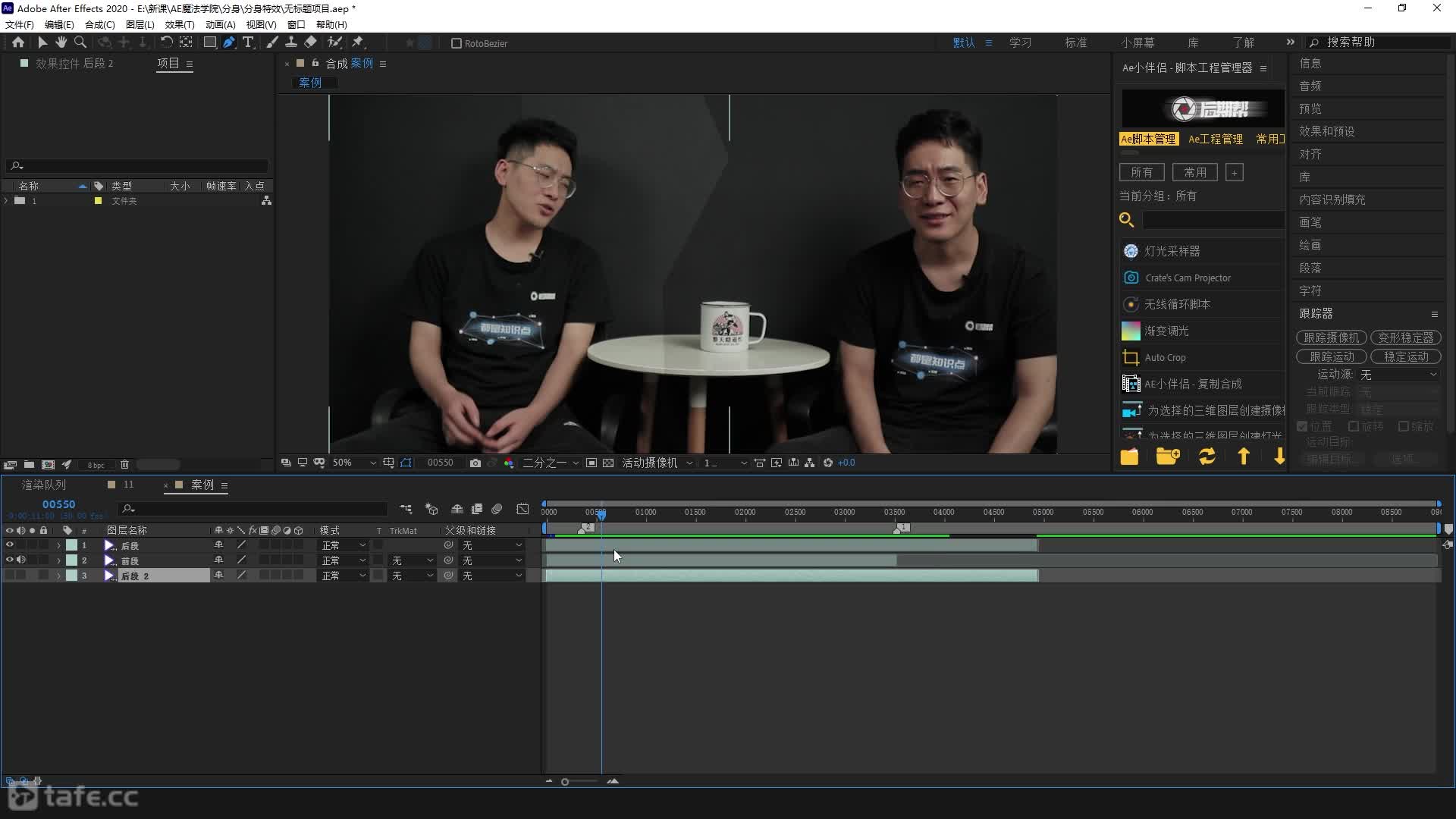Click yellow label color swatch of folder 1

[x=98, y=201]
